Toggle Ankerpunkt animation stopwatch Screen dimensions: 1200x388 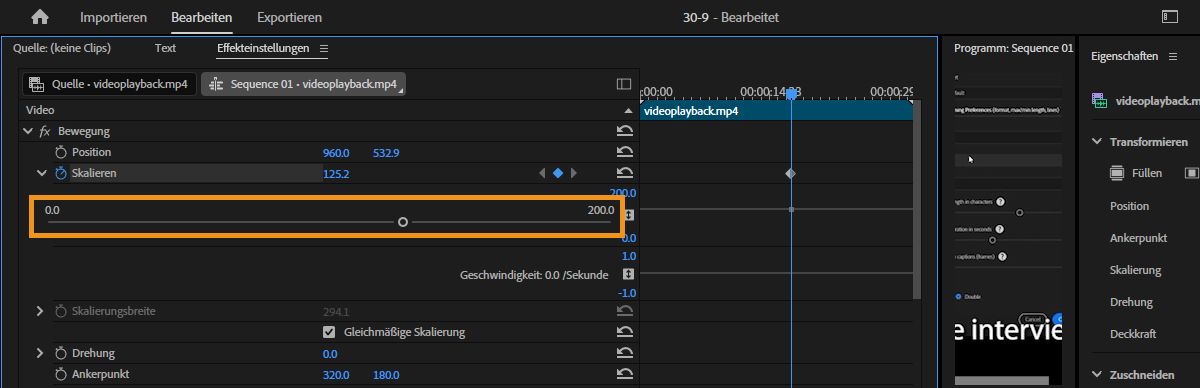pyautogui.click(x=61, y=374)
